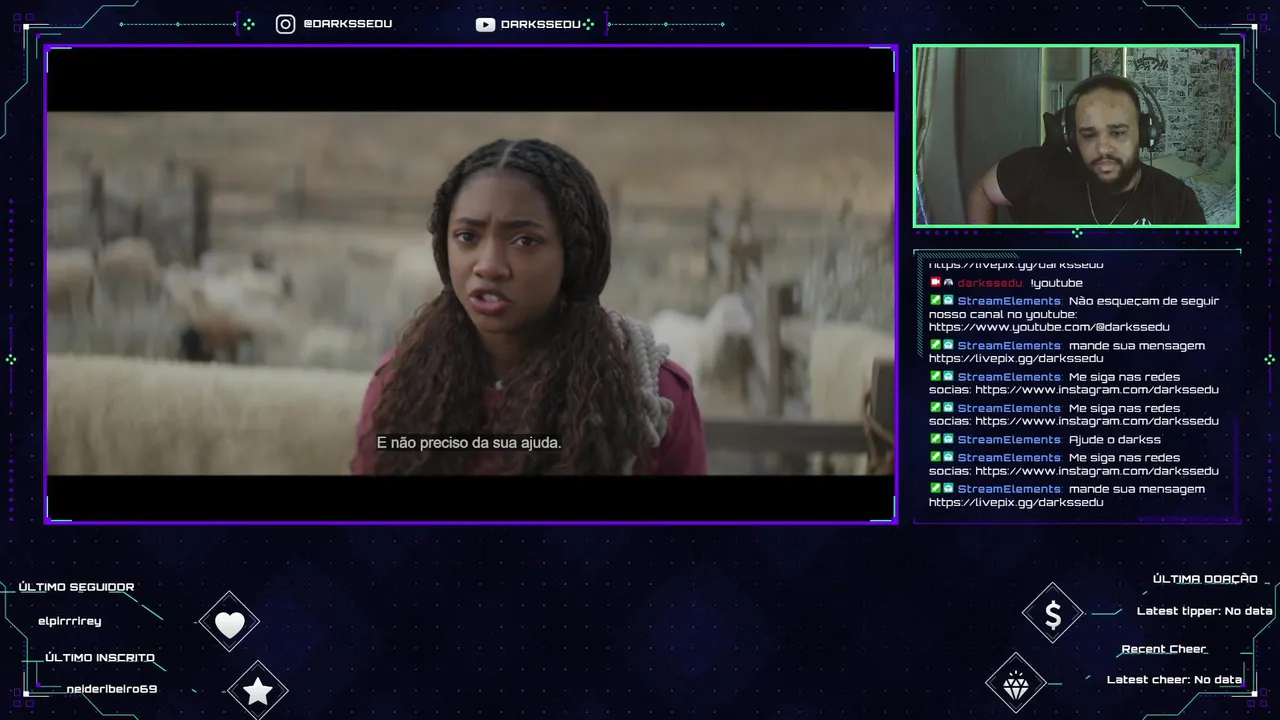Click the heart icon beside Último Seguidor
Image resolution: width=1280 pixels, height=720 pixels.
click(229, 624)
